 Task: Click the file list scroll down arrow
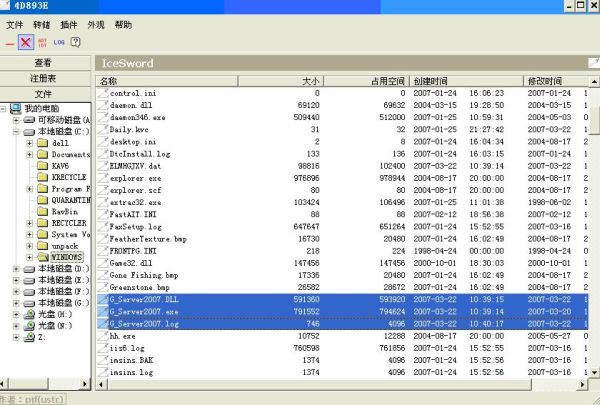coord(594,372)
